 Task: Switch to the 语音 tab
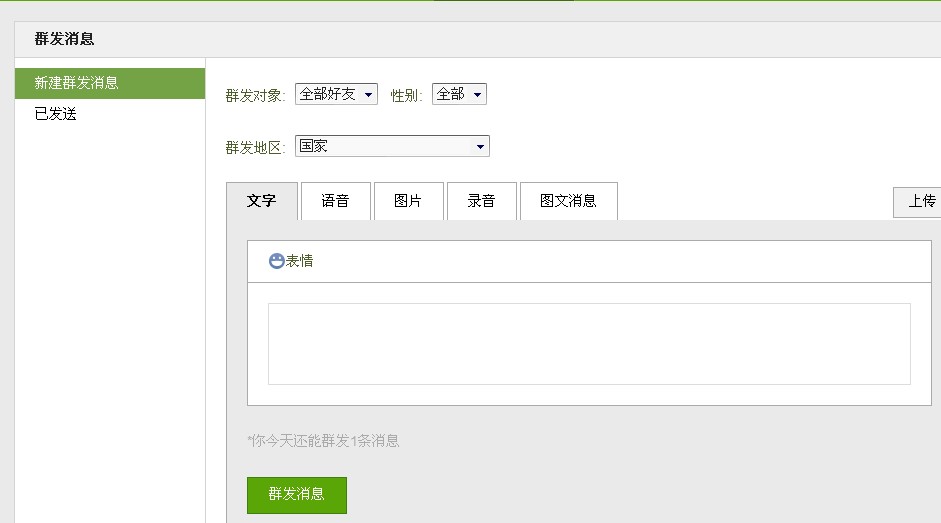point(335,201)
